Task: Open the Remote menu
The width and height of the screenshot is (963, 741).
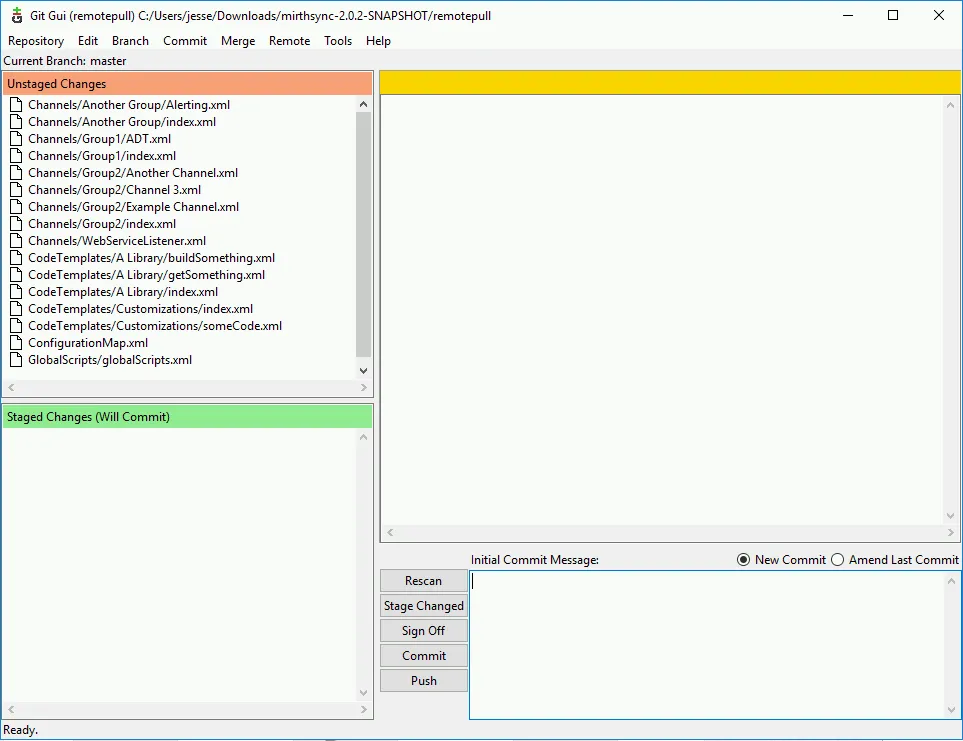Action: tap(289, 41)
